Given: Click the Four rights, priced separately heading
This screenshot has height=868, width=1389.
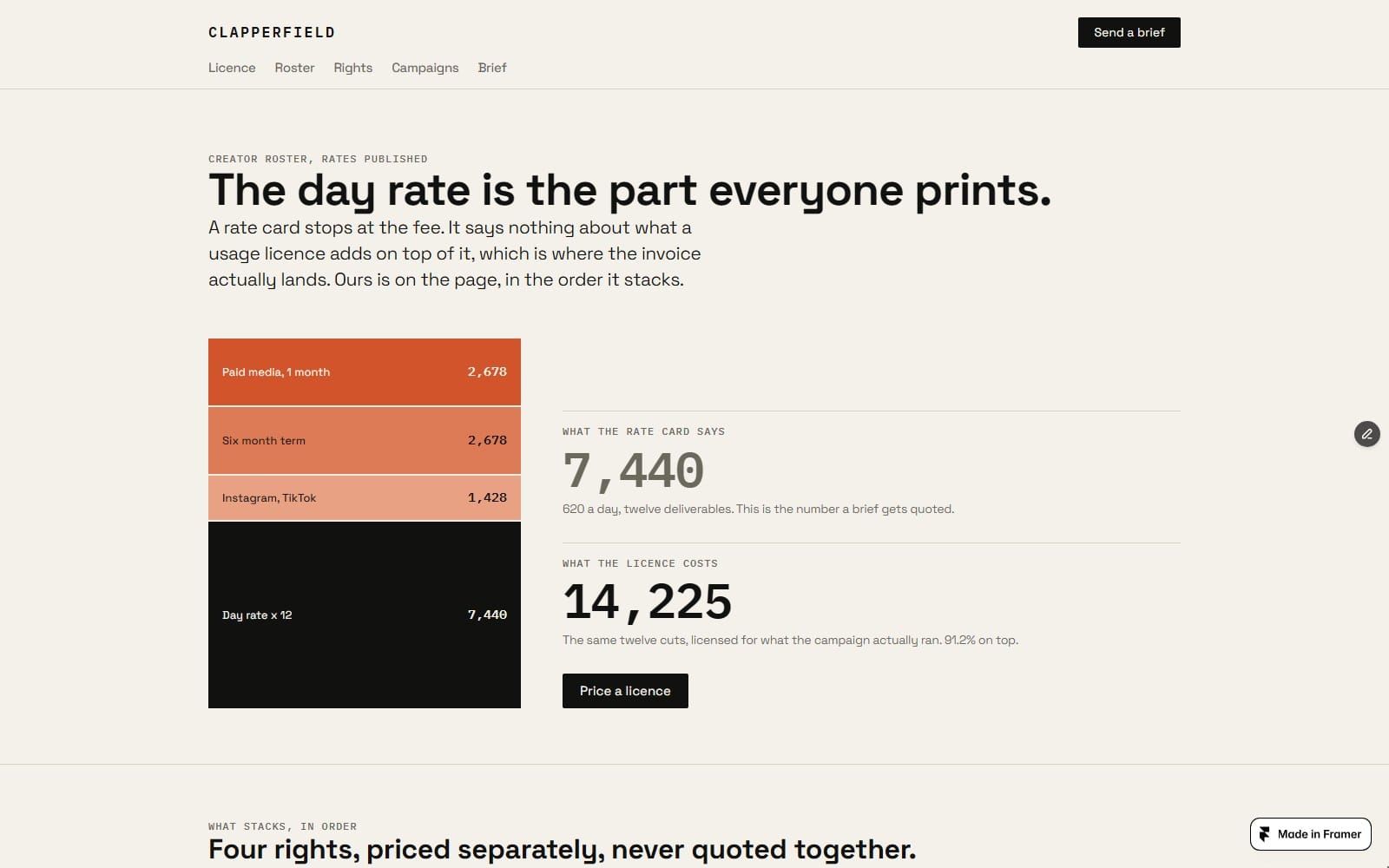Looking at the screenshot, I should click(562, 849).
